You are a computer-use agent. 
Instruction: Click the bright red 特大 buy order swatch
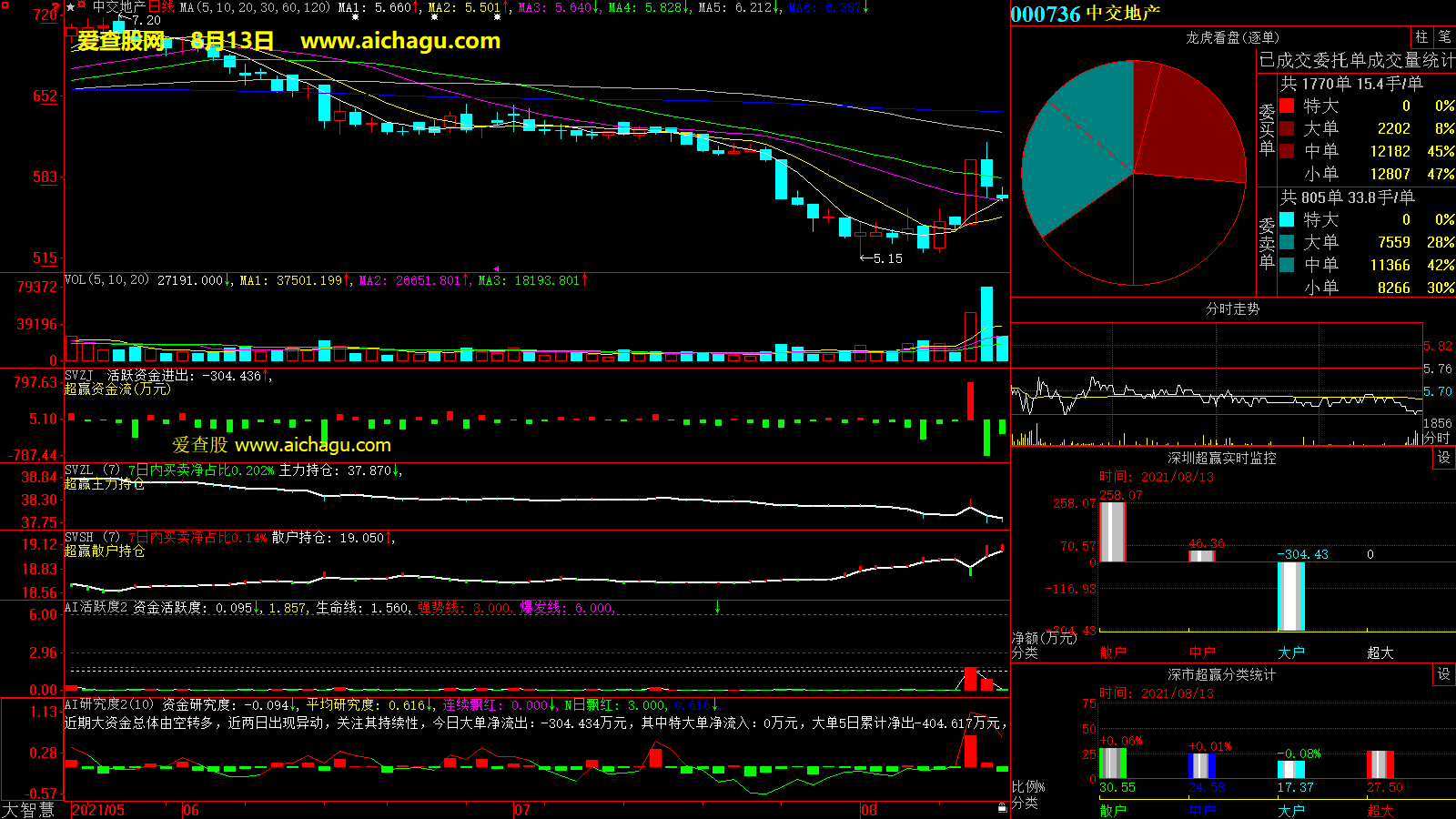pyautogui.click(x=1287, y=106)
